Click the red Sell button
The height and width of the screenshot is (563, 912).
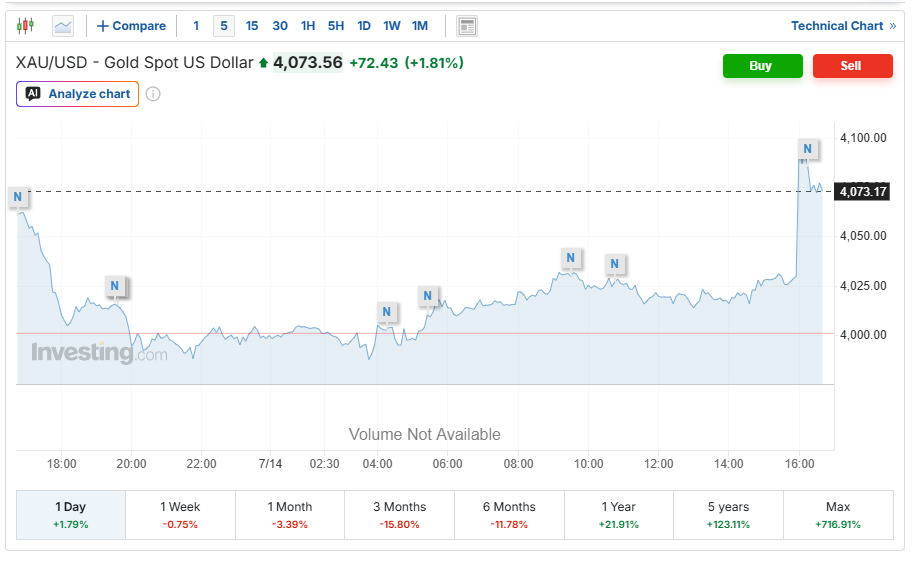coord(853,66)
